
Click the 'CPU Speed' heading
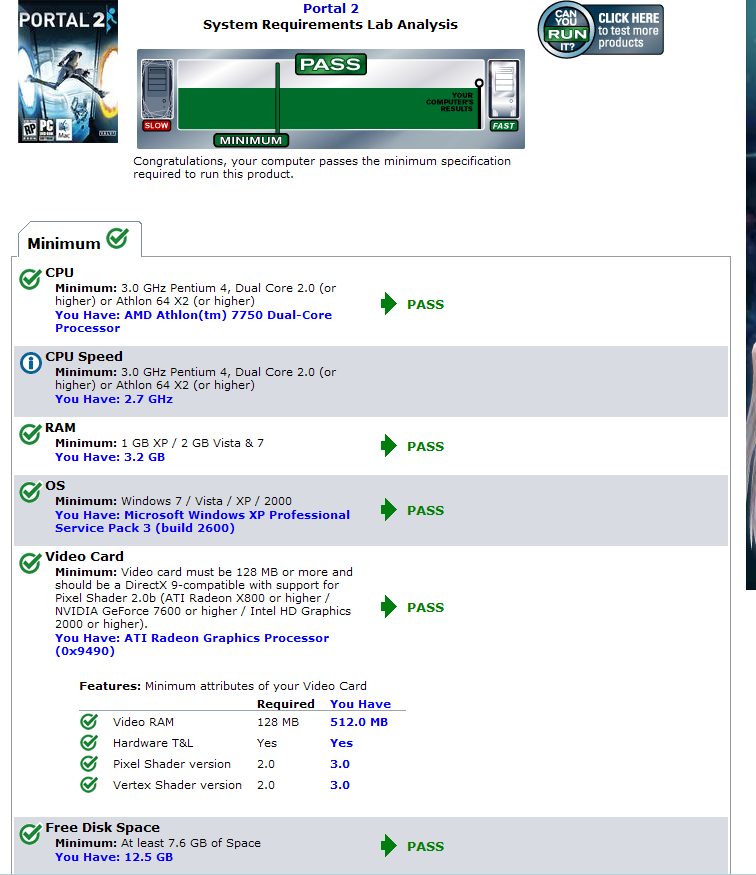tap(84, 357)
